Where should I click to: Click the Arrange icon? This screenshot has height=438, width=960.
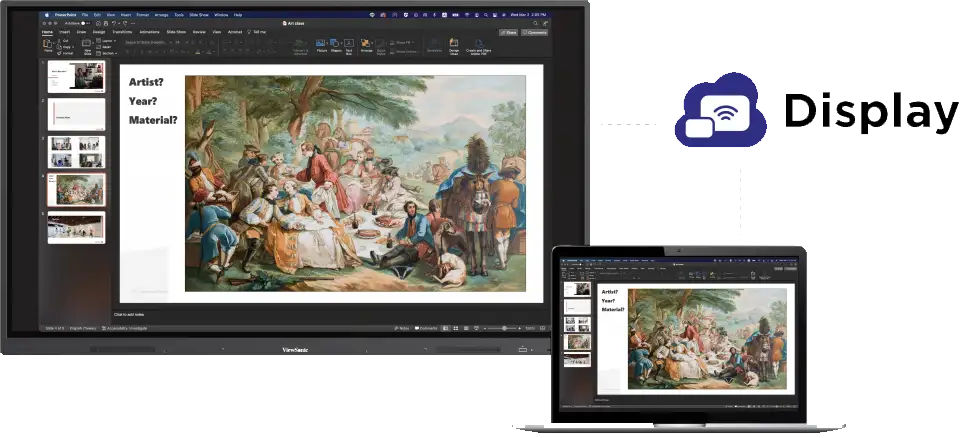[x=366, y=45]
